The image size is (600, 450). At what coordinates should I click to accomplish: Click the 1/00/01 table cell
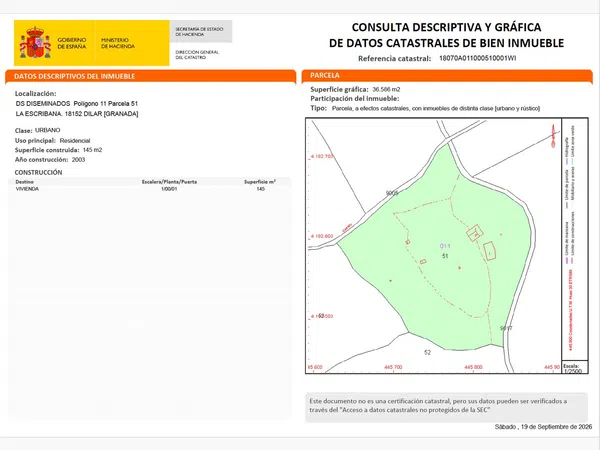[169, 189]
